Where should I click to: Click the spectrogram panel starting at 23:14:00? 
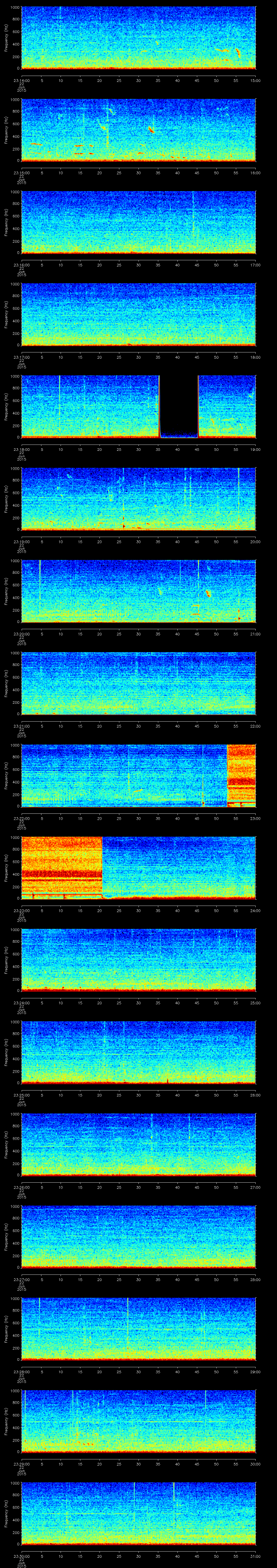click(139, 38)
